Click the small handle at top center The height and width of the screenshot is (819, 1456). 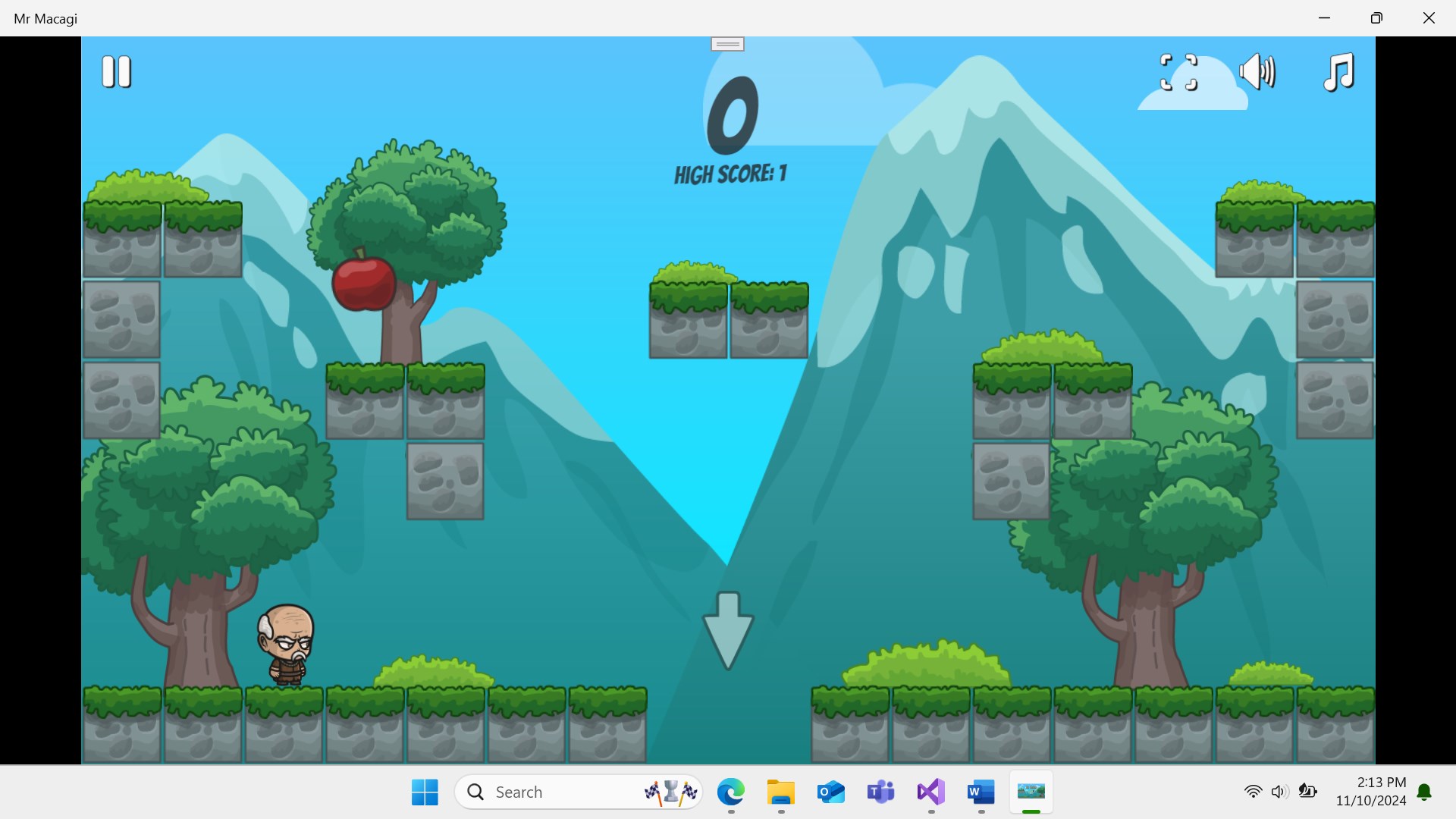[x=727, y=45]
